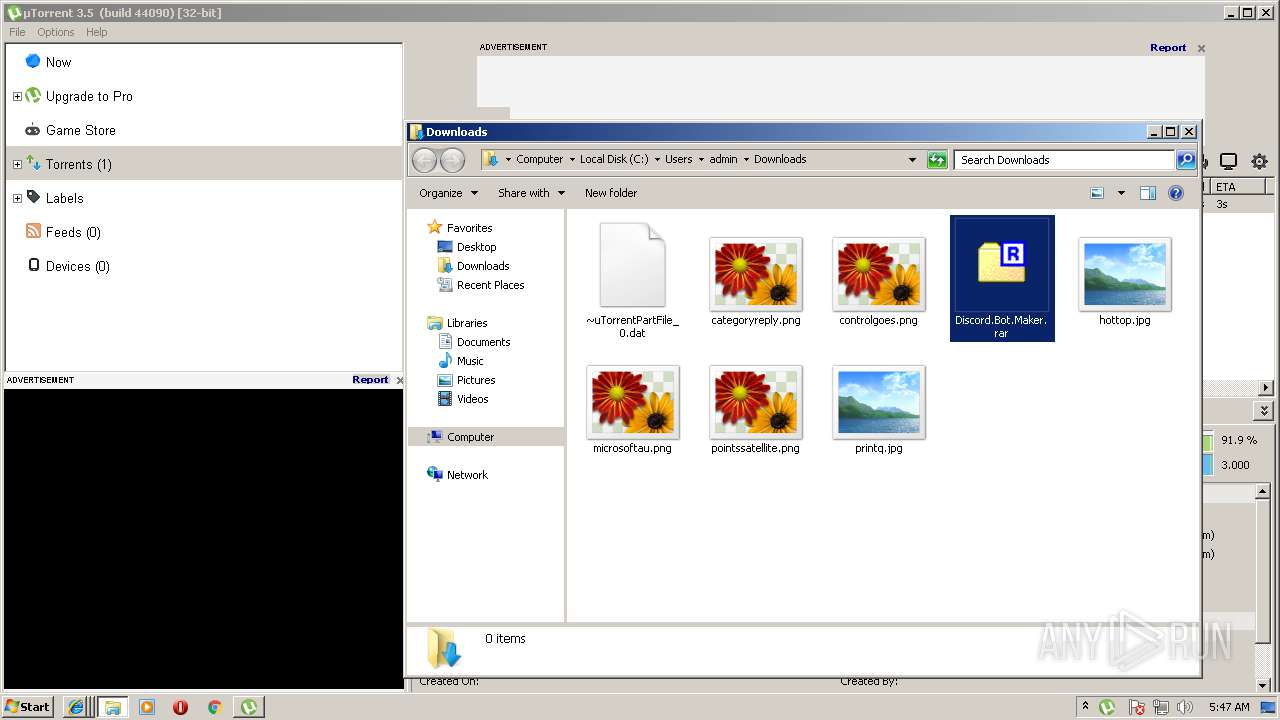The width and height of the screenshot is (1280, 720).
Task: Toggle the preview pane
Action: [1148, 193]
